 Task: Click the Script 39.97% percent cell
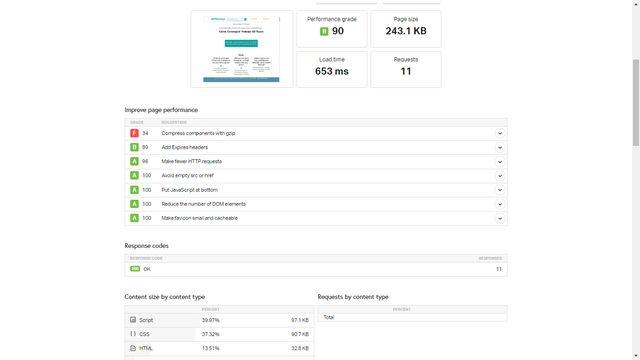[x=211, y=320]
